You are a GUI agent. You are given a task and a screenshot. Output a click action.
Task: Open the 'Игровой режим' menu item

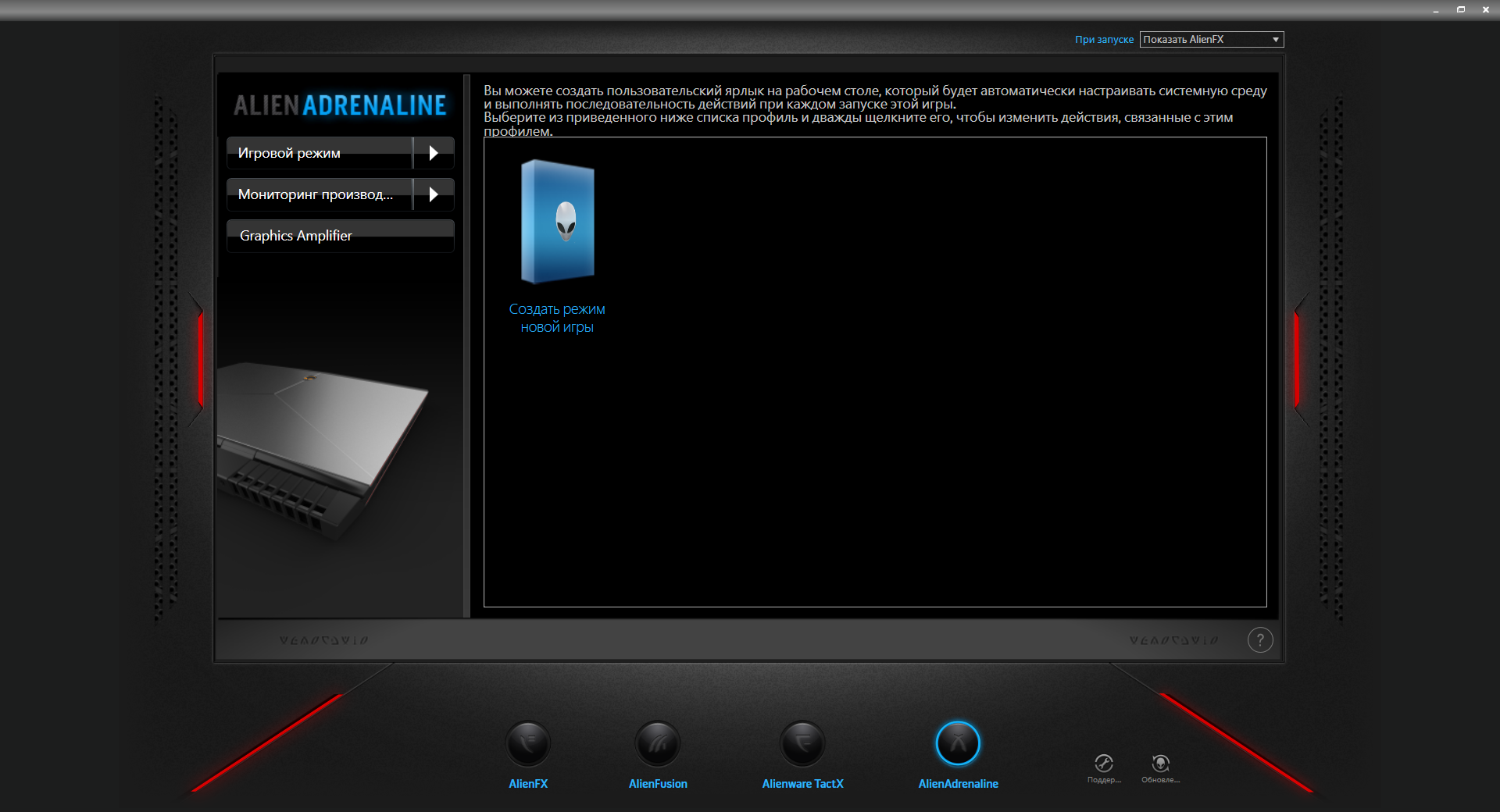point(320,153)
